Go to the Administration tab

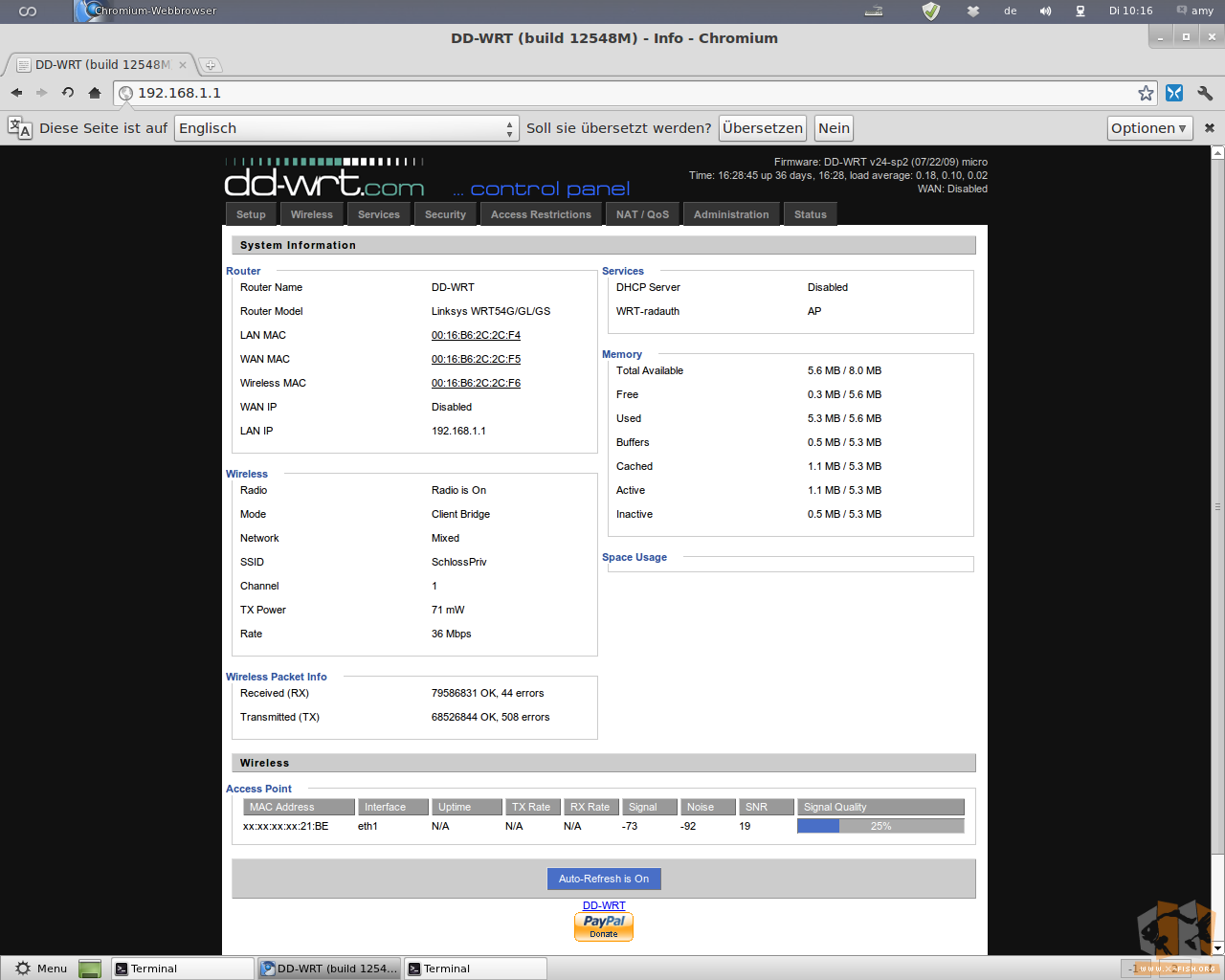[x=731, y=214]
